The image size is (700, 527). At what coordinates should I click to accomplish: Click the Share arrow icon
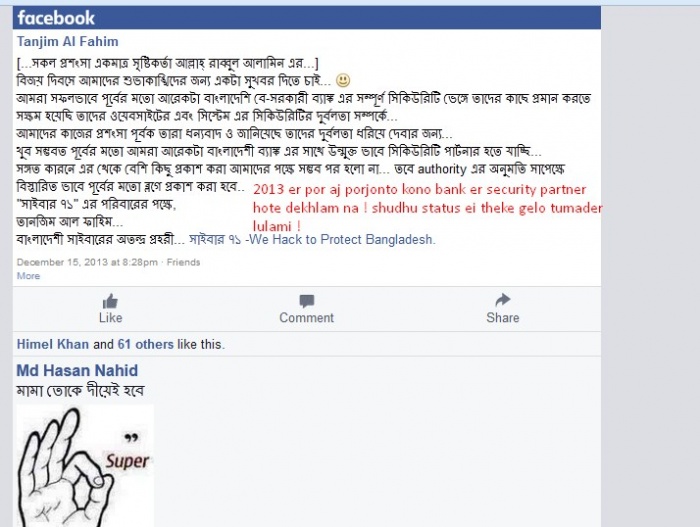coord(503,300)
